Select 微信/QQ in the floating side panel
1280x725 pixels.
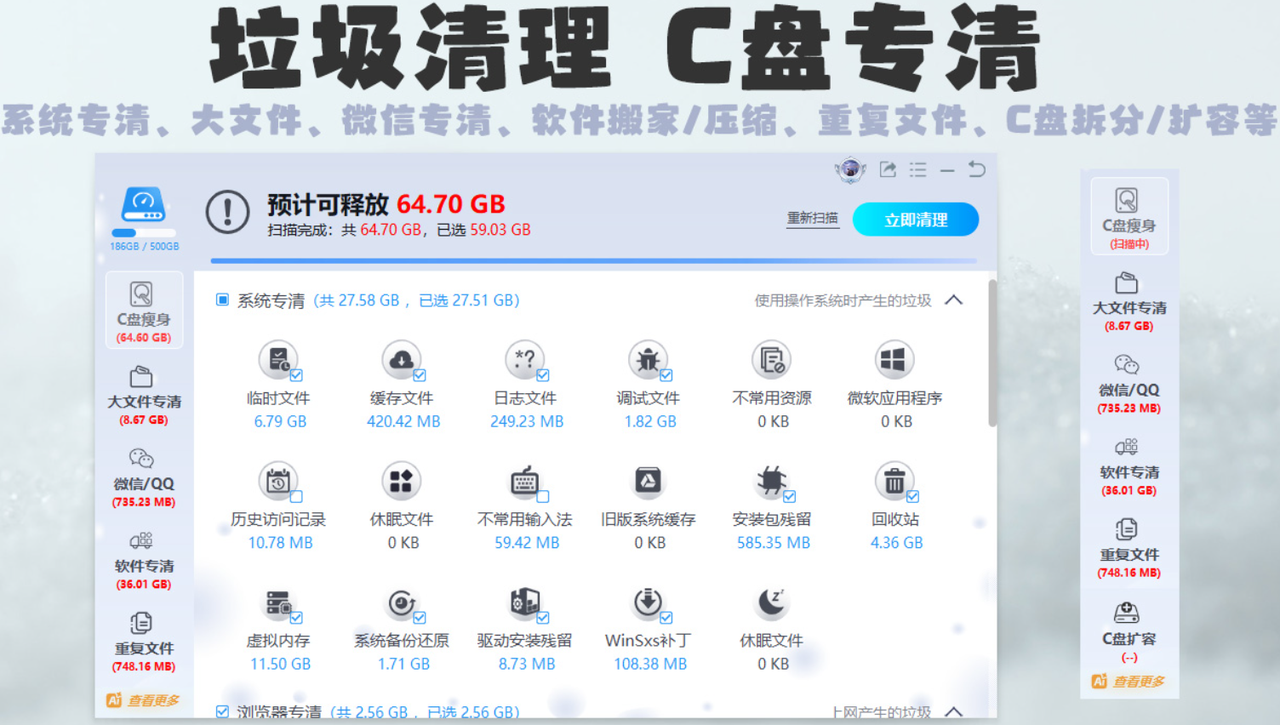[1129, 383]
